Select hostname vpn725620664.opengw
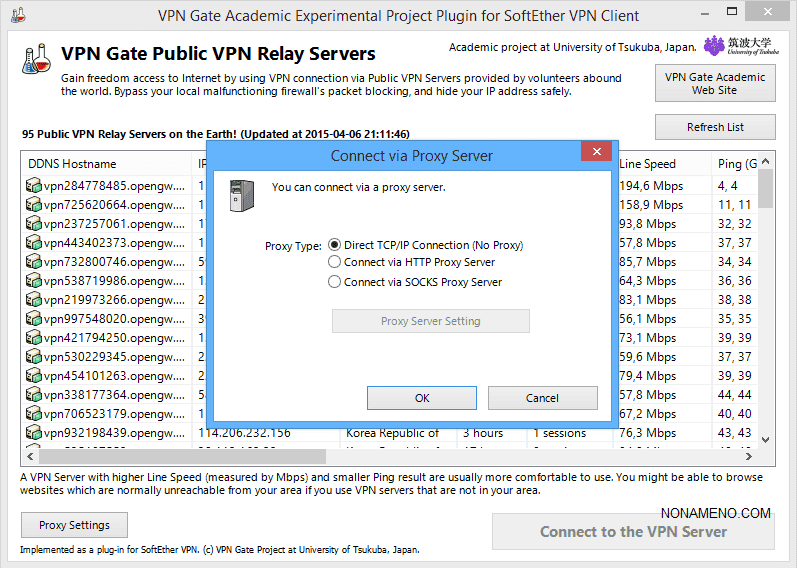797x568 pixels. pyautogui.click(x=114, y=205)
